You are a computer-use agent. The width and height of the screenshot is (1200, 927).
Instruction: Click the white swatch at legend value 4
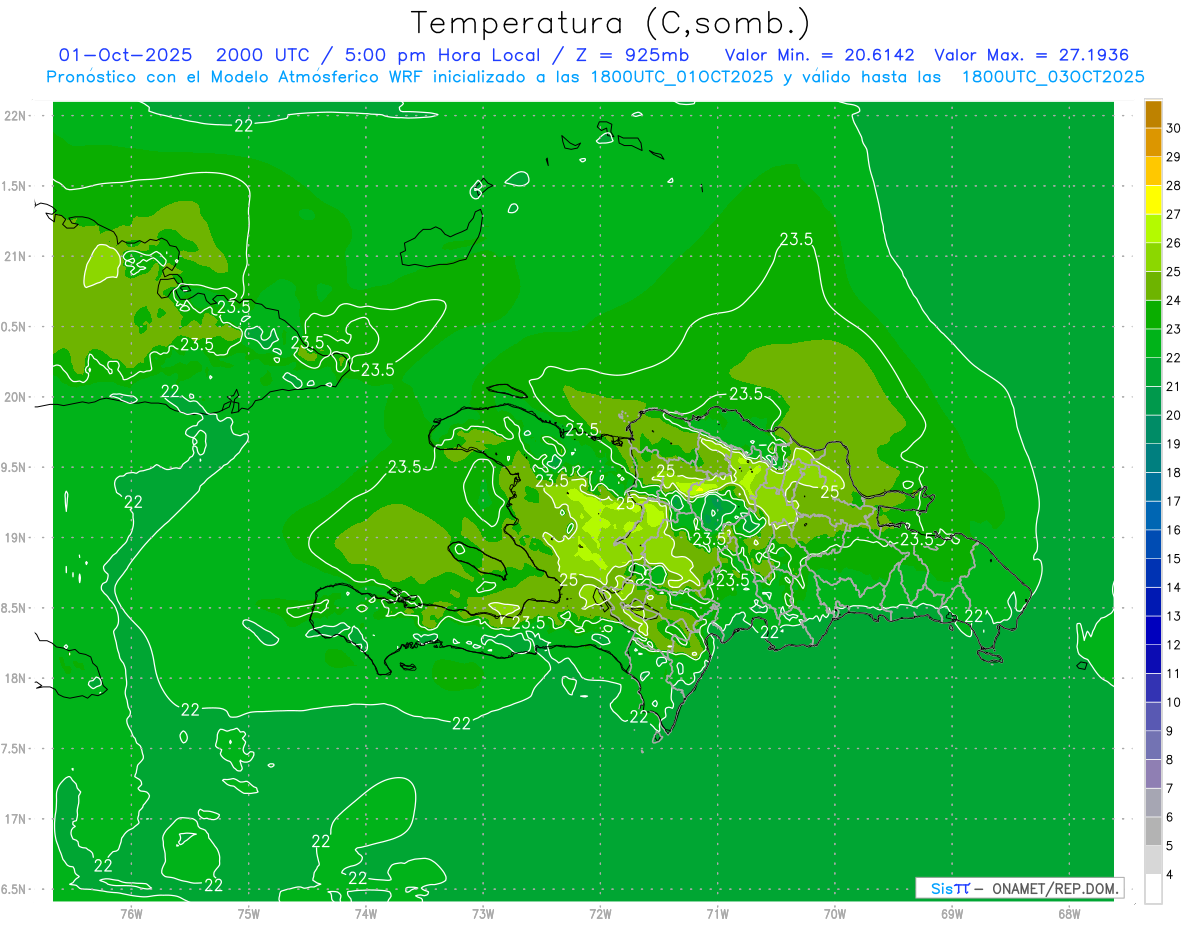(1153, 888)
